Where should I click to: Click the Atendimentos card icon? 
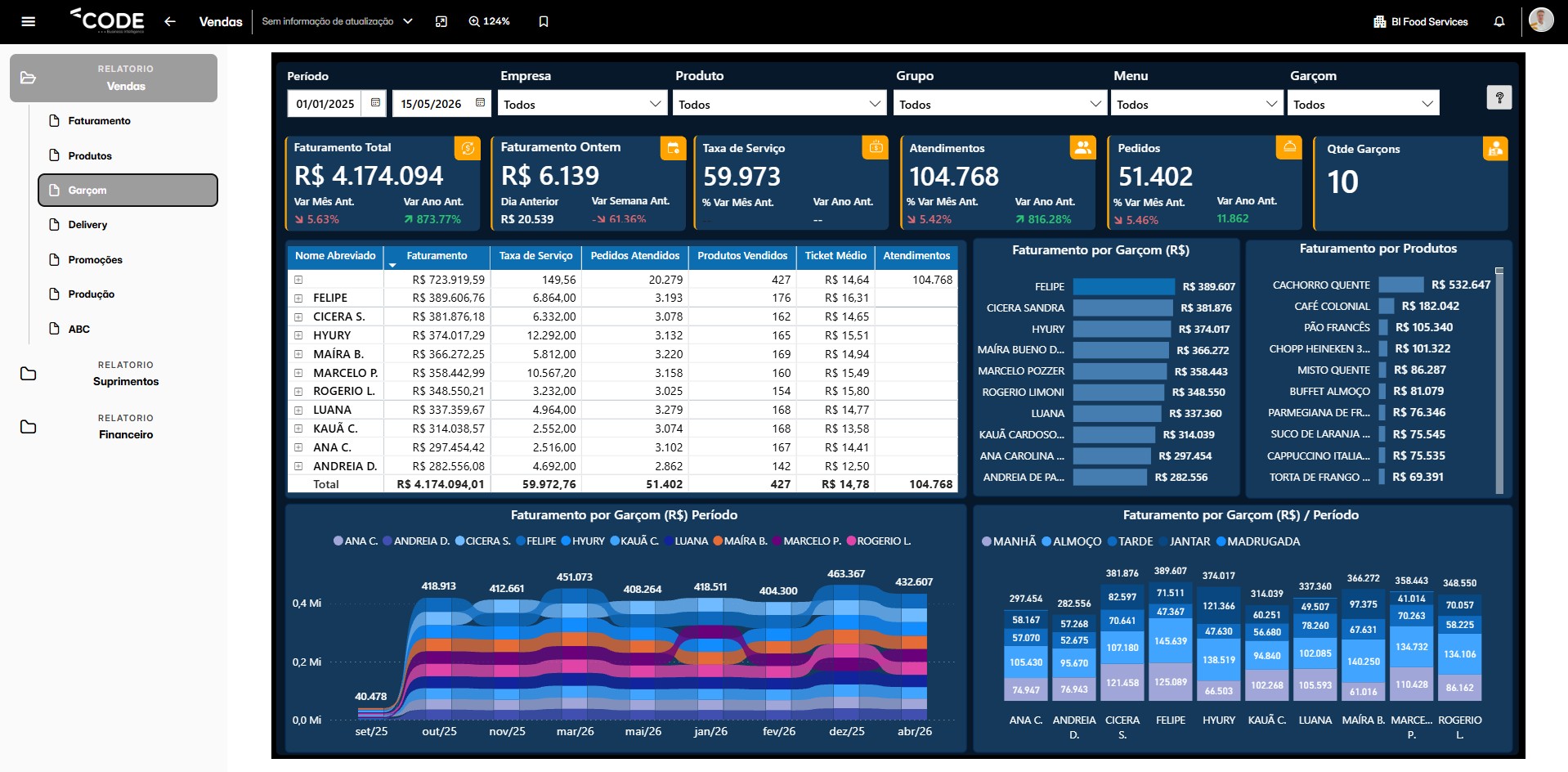click(1082, 147)
